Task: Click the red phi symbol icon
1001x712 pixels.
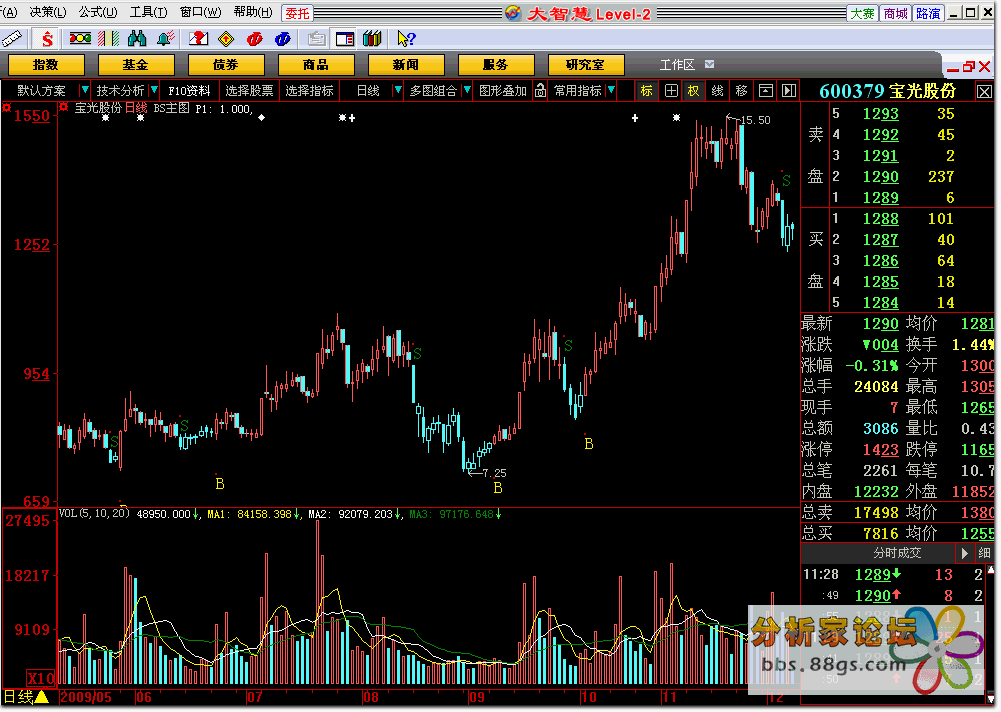Action: [255, 39]
